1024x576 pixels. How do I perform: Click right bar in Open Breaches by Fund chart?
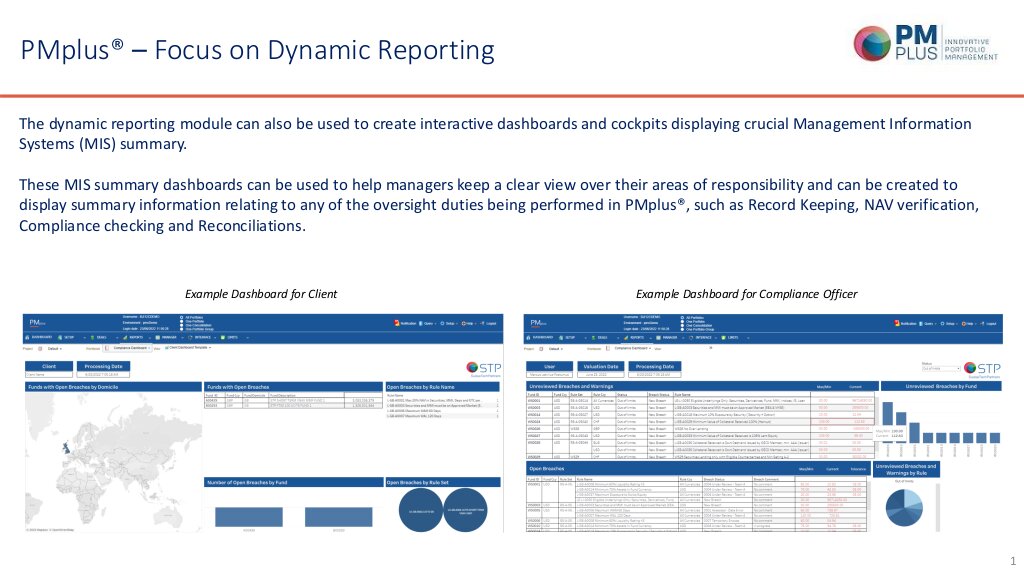coord(338,517)
